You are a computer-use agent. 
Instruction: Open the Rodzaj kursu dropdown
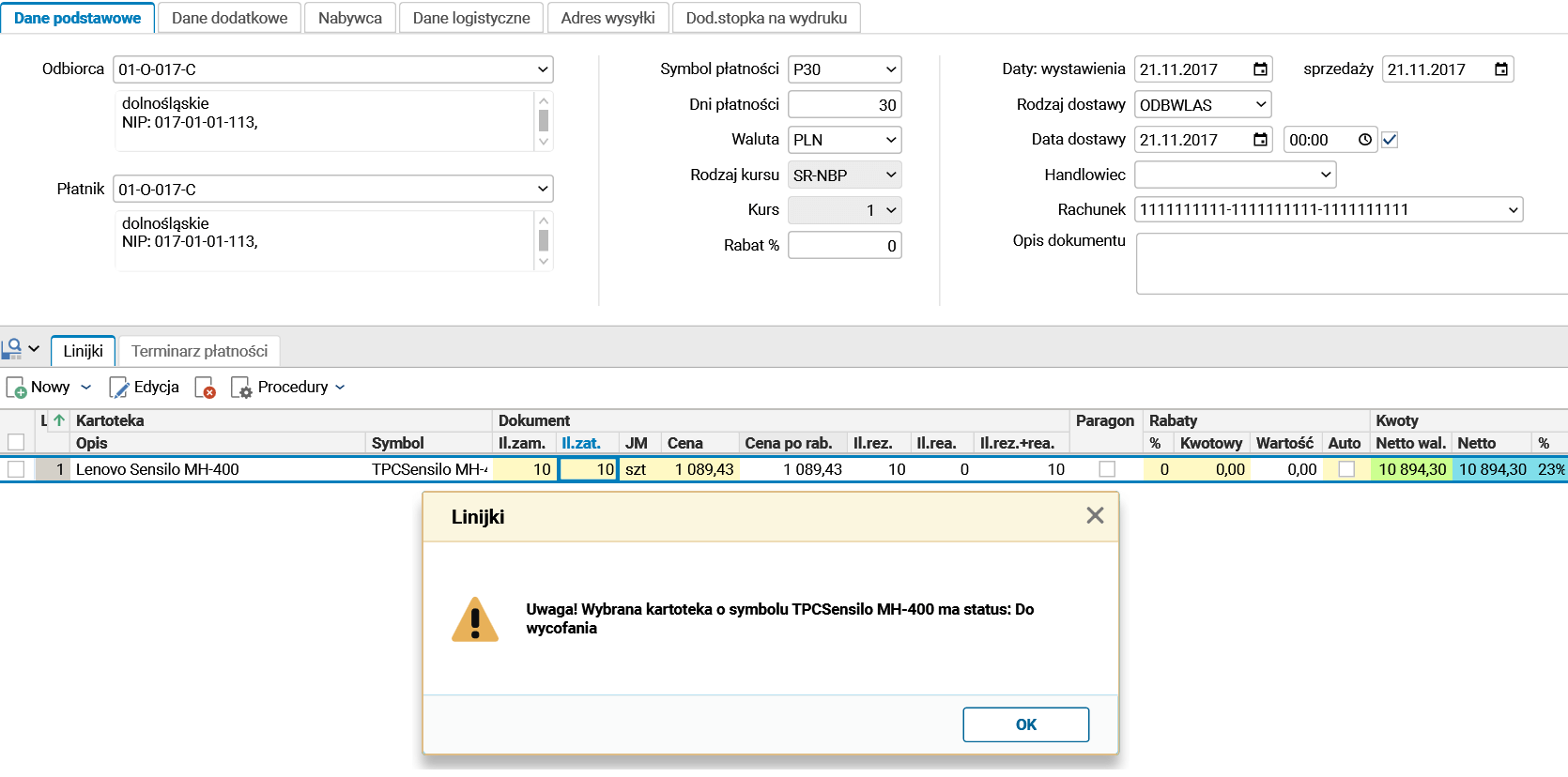pos(891,175)
